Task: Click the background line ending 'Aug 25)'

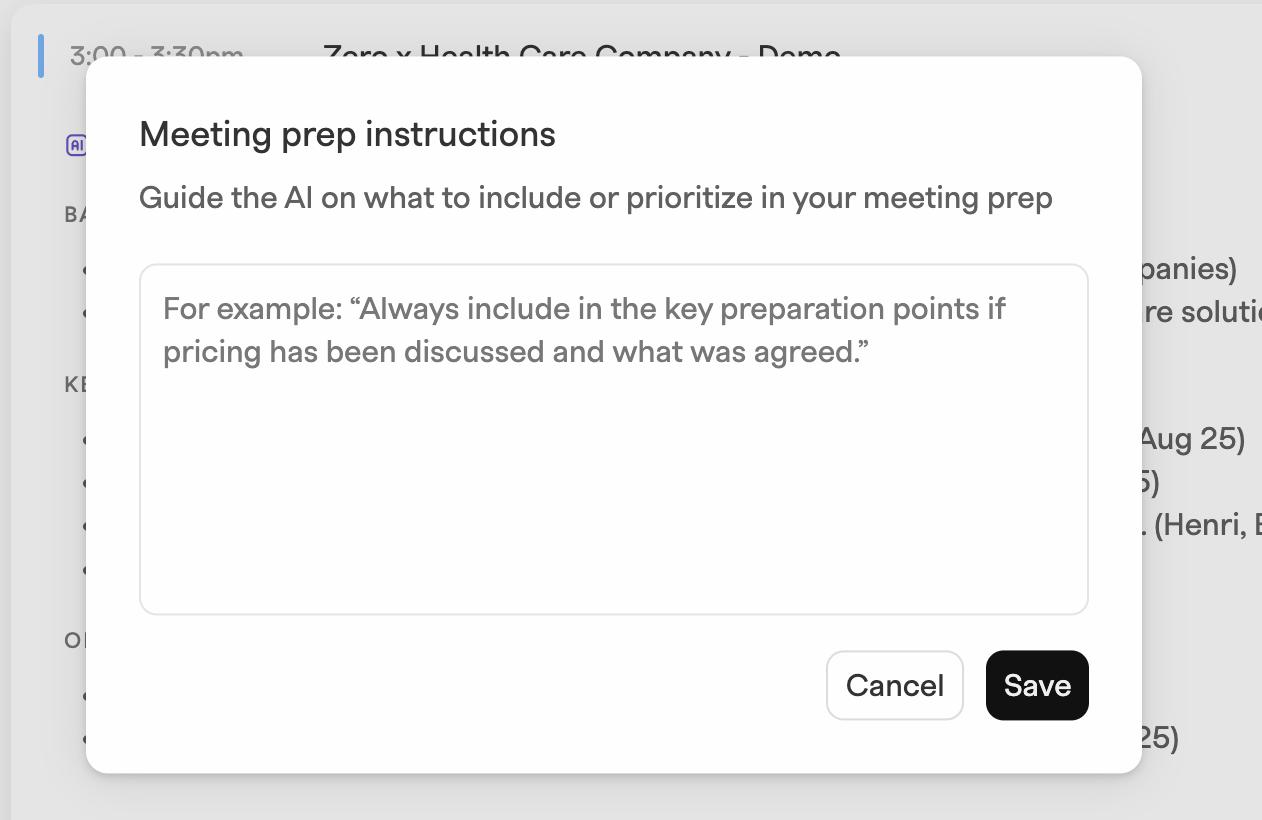Action: (x=1193, y=439)
